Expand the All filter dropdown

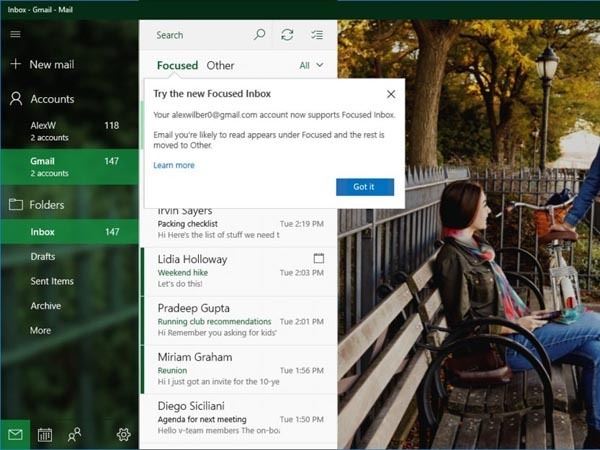[312, 65]
